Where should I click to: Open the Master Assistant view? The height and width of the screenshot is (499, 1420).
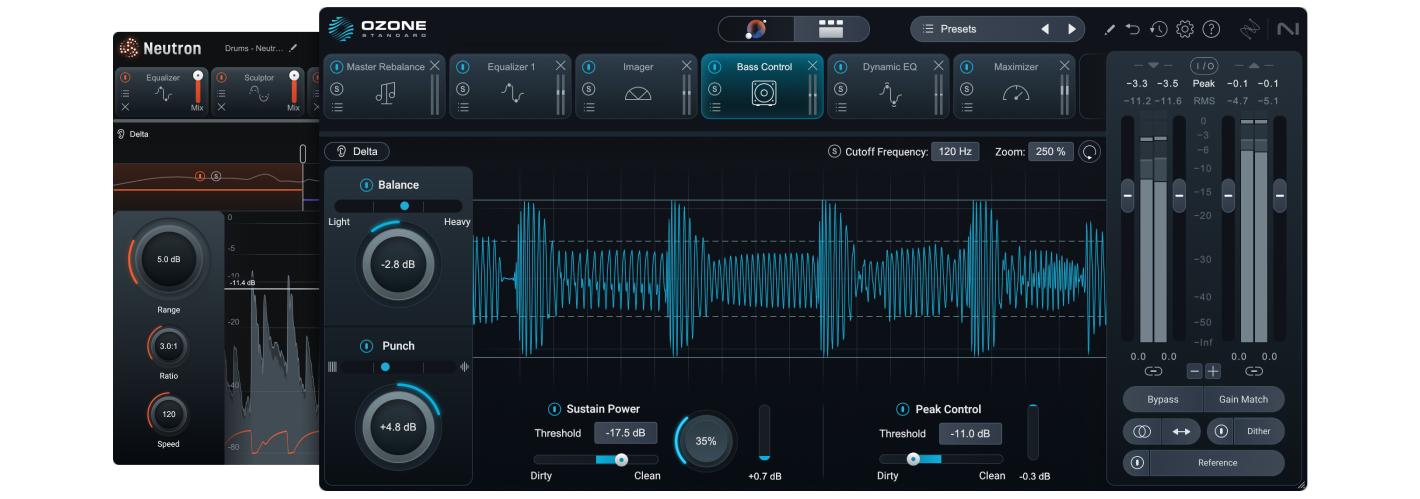tap(756, 29)
